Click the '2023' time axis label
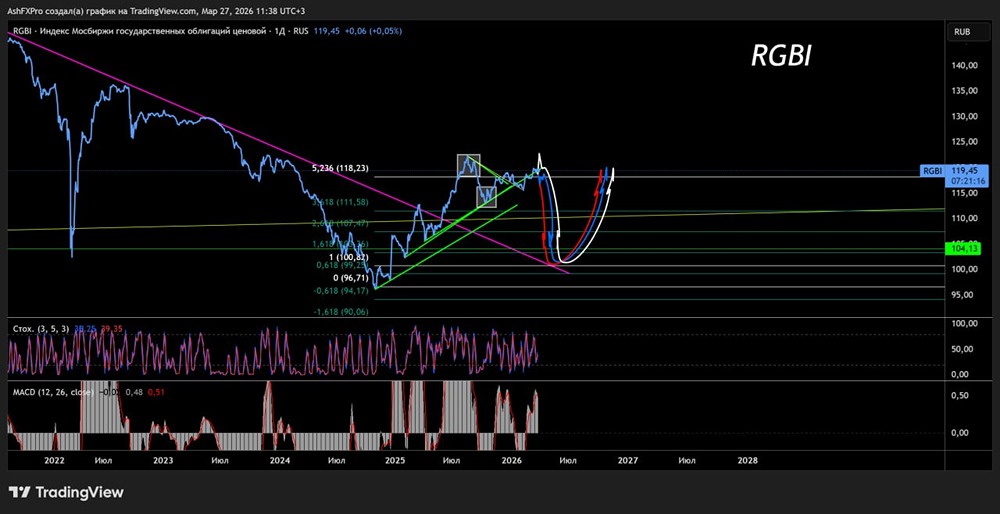This screenshot has width=1000, height=514. (x=163, y=460)
